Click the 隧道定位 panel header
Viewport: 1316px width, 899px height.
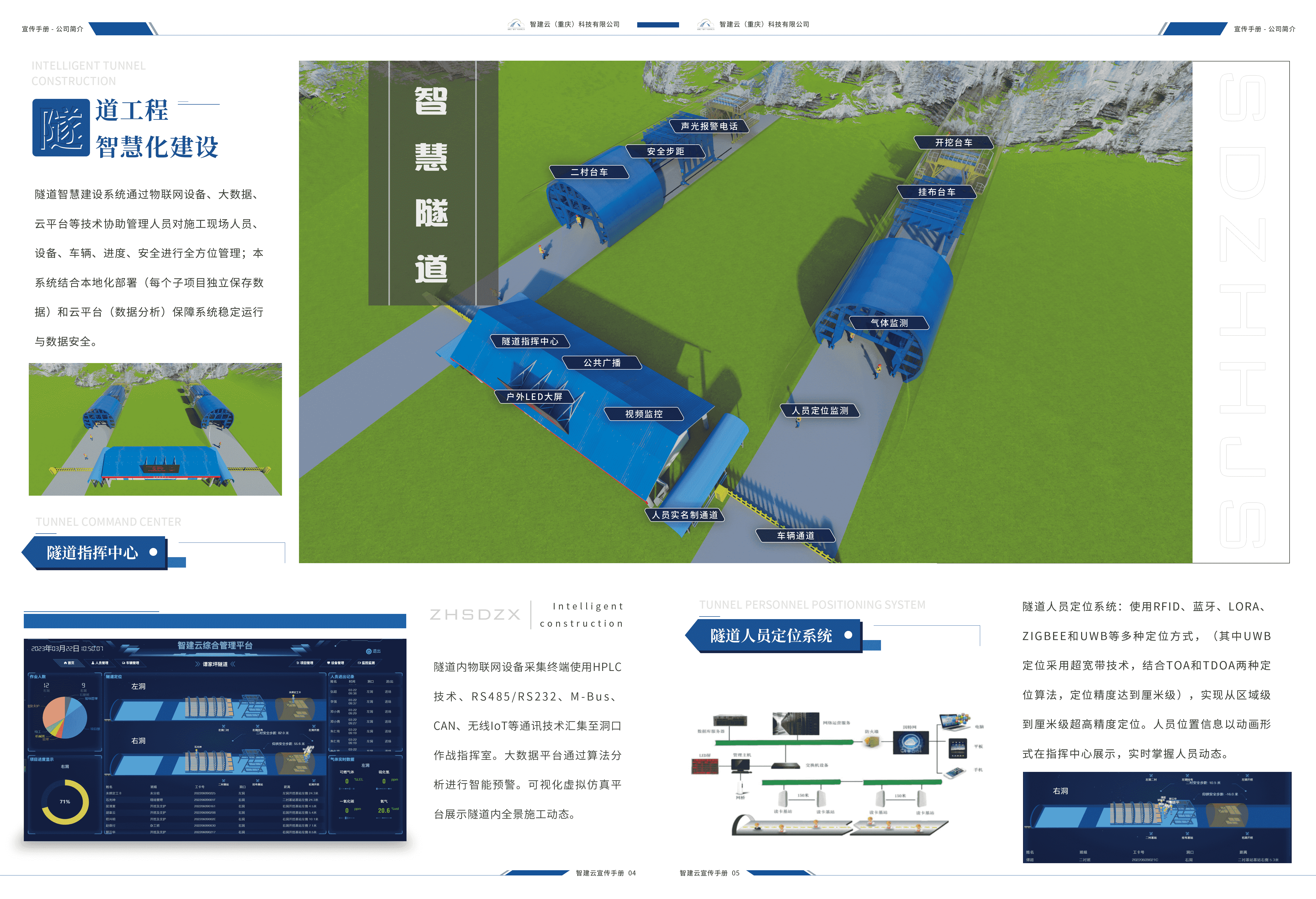coord(114,676)
